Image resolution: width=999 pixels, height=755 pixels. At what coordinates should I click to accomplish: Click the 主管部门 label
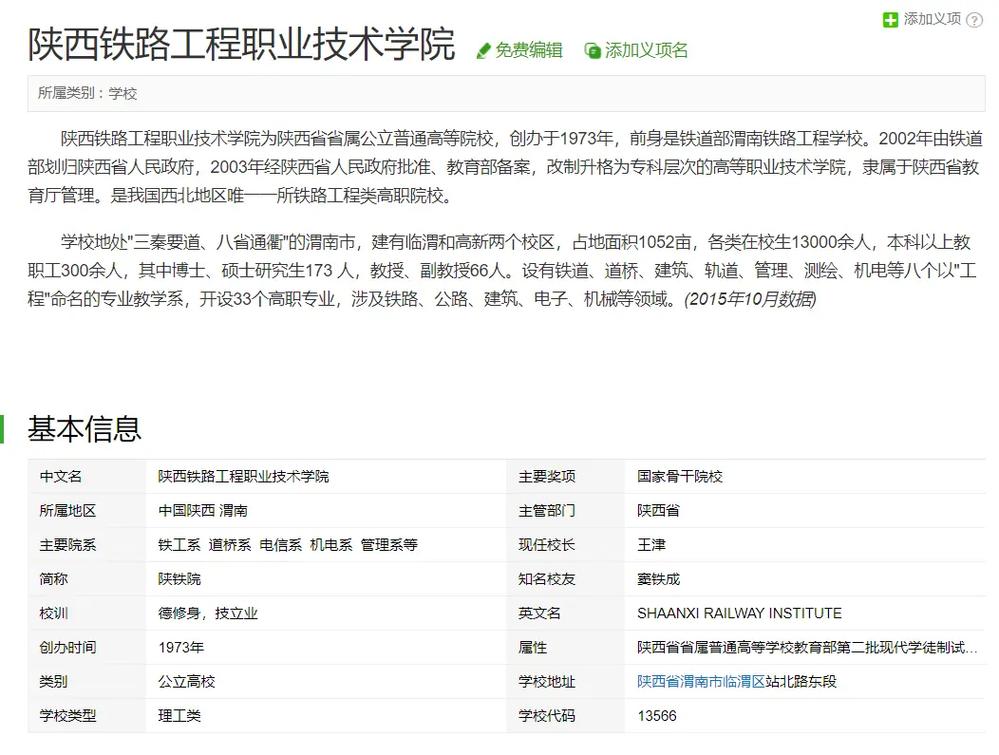[547, 511]
